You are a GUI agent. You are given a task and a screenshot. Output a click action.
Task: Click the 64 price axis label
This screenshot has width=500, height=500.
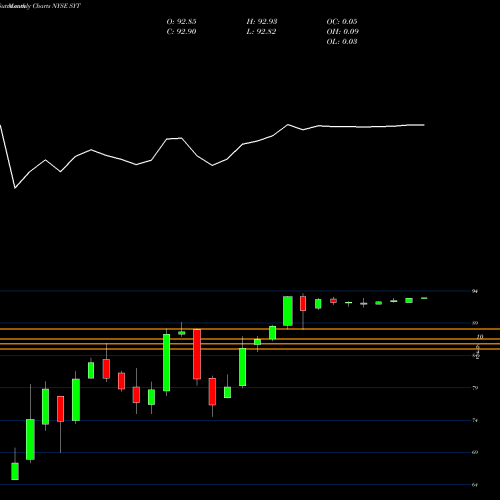point(475,485)
